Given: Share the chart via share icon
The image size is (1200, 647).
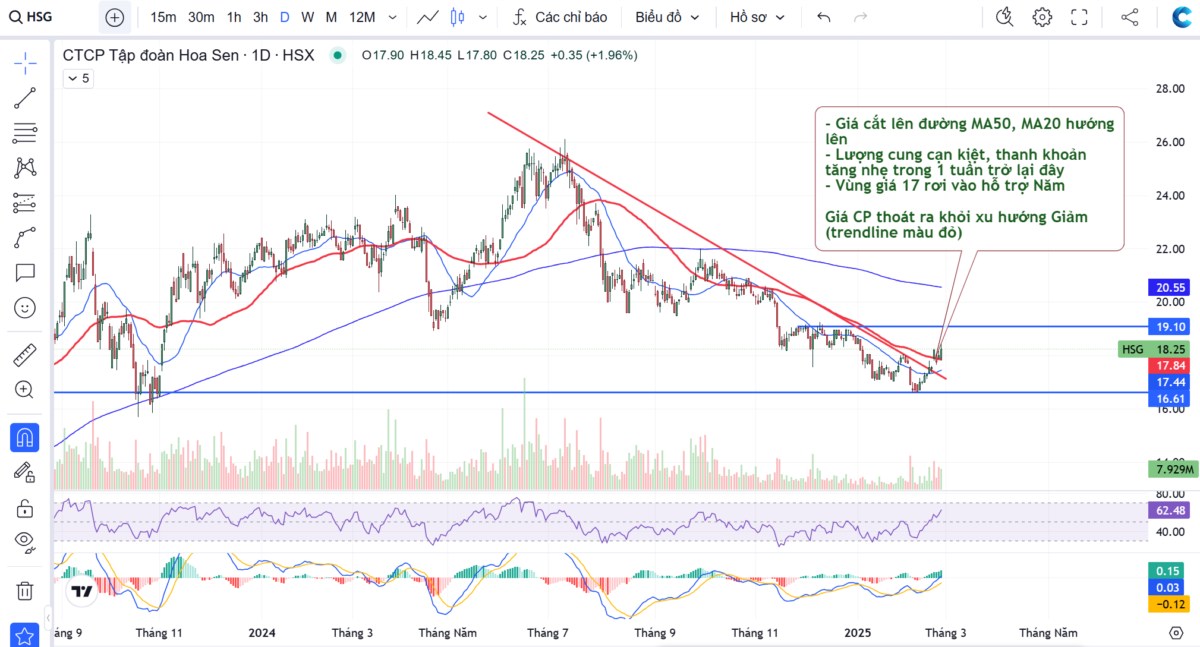Looking at the screenshot, I should tap(1130, 17).
